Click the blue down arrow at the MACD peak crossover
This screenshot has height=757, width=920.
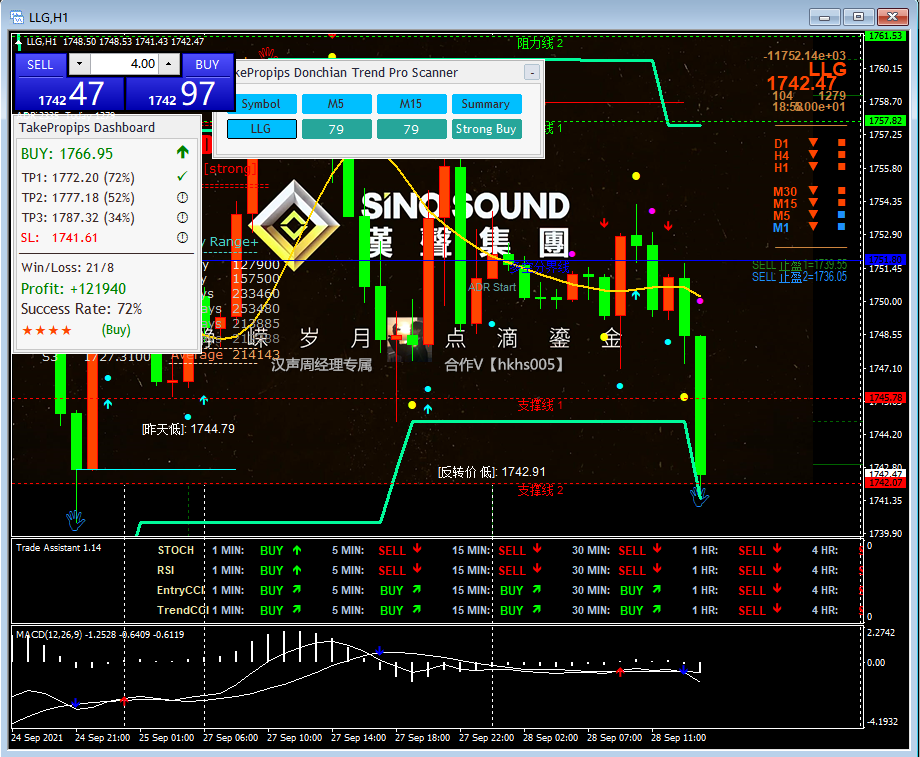pos(380,651)
